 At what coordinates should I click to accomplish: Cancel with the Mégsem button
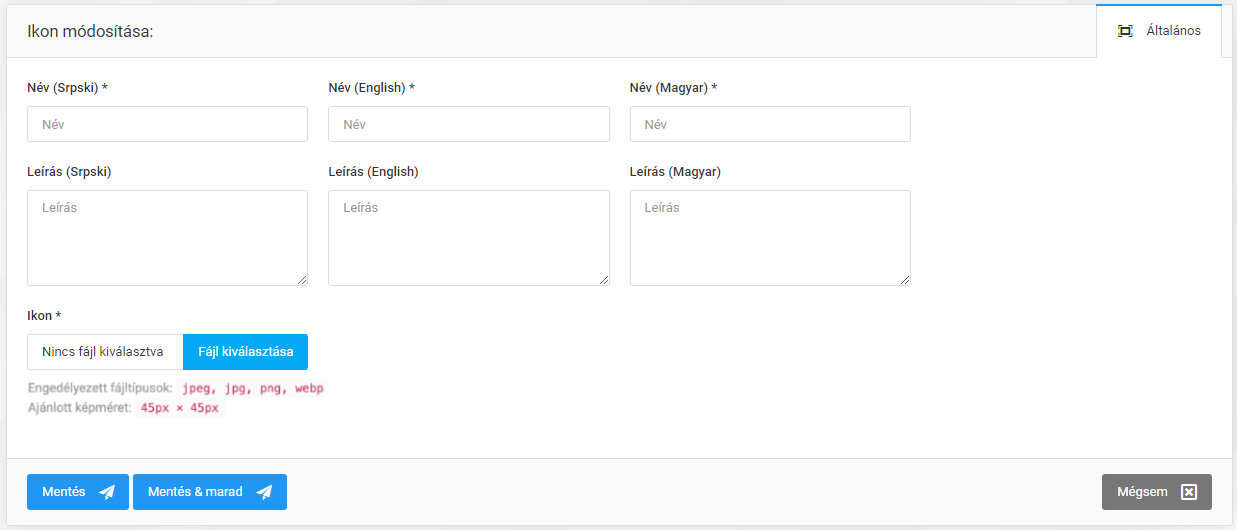coord(1156,492)
